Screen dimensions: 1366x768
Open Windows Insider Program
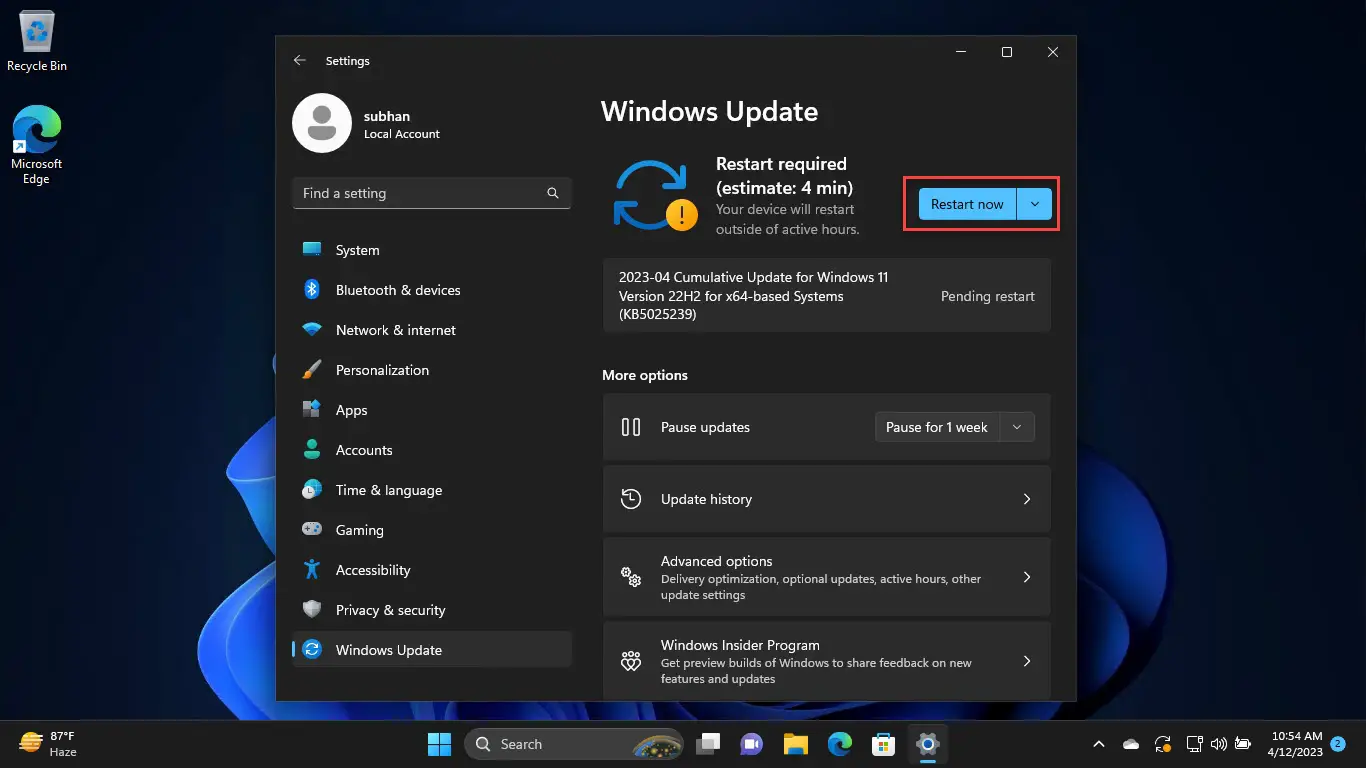(827, 661)
